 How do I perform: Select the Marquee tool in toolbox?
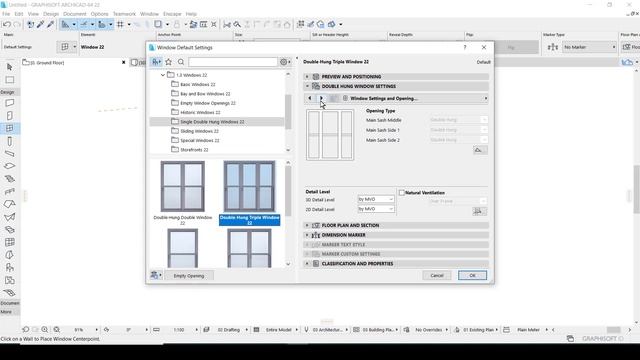10,80
